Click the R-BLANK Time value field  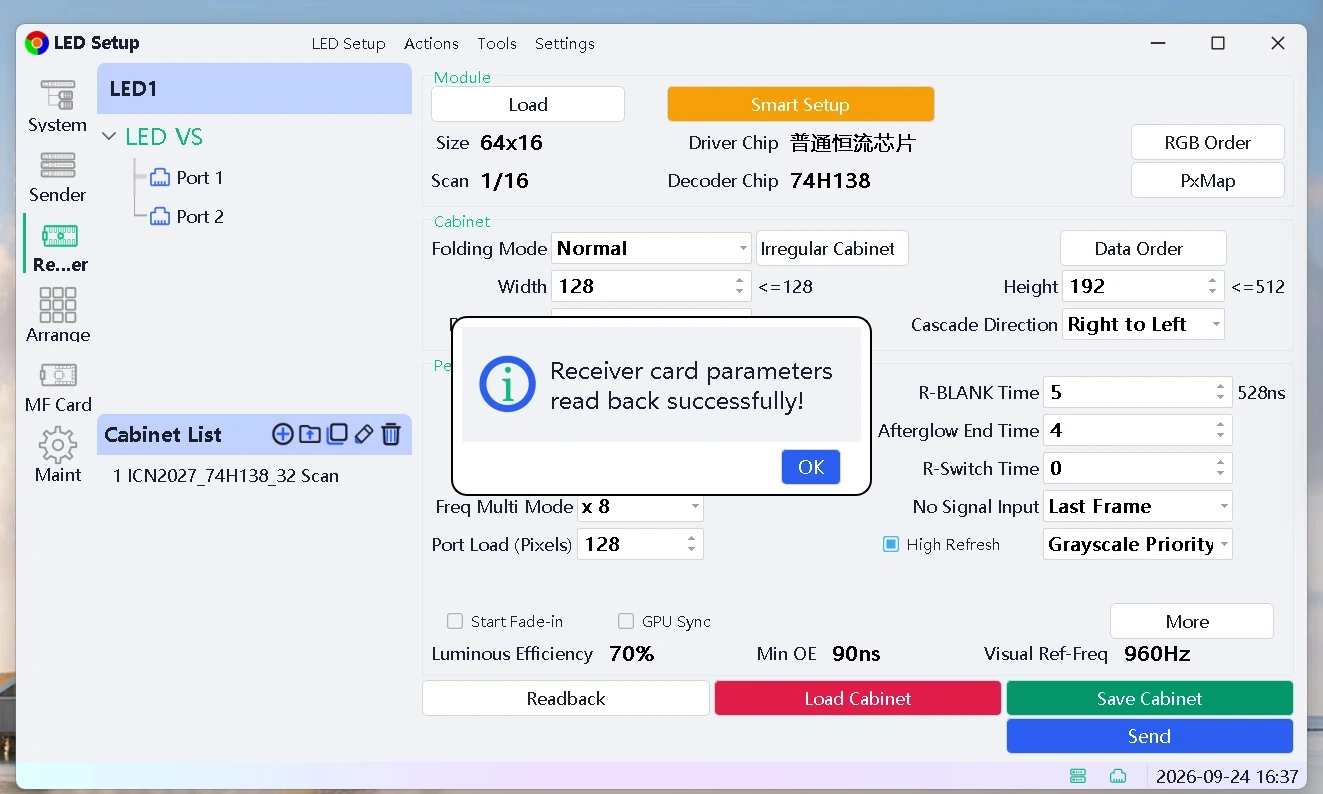click(1138, 393)
